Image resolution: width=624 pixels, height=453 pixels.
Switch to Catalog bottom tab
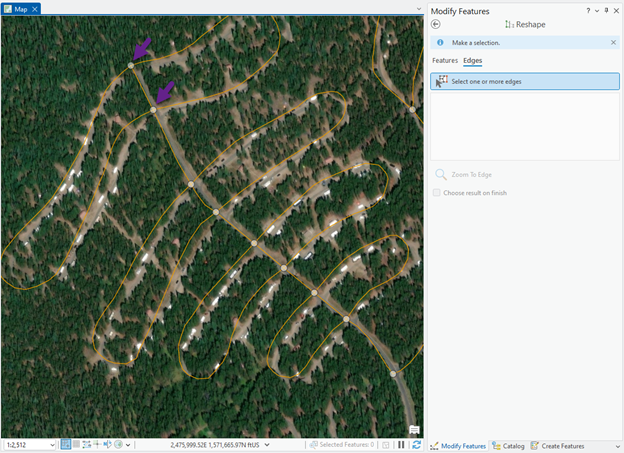[508, 446]
